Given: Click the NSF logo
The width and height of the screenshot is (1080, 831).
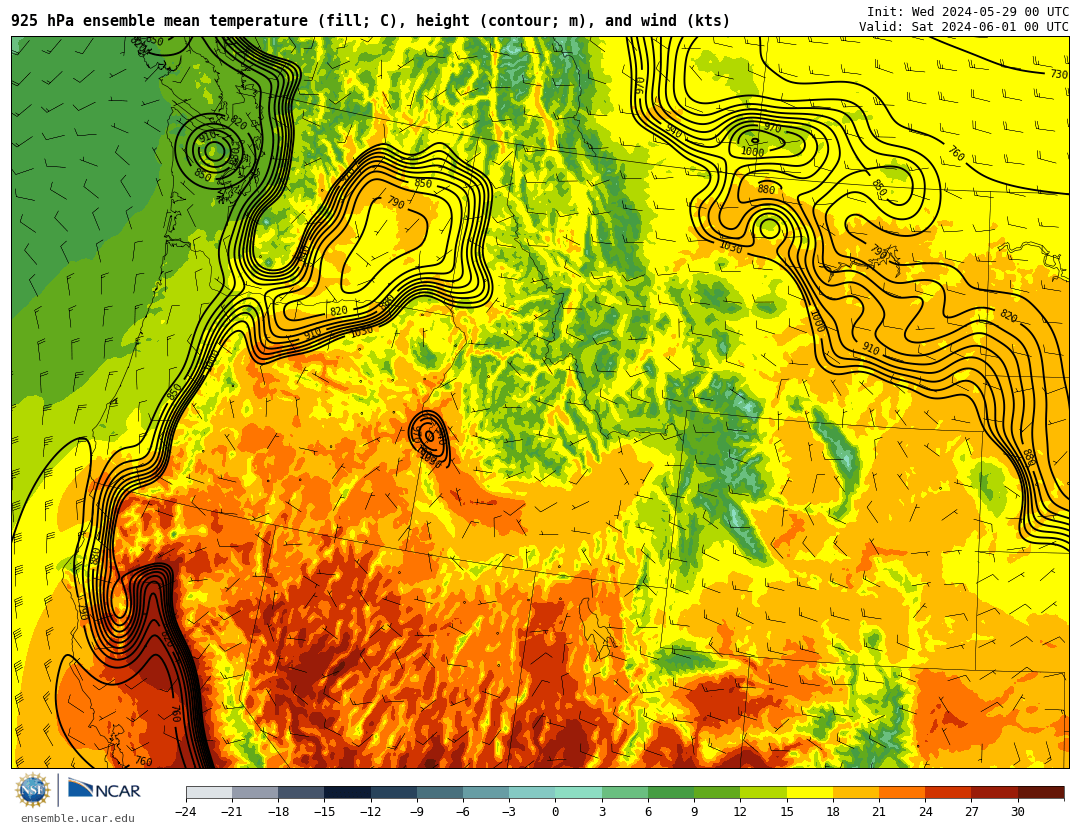Looking at the screenshot, I should click(33, 790).
